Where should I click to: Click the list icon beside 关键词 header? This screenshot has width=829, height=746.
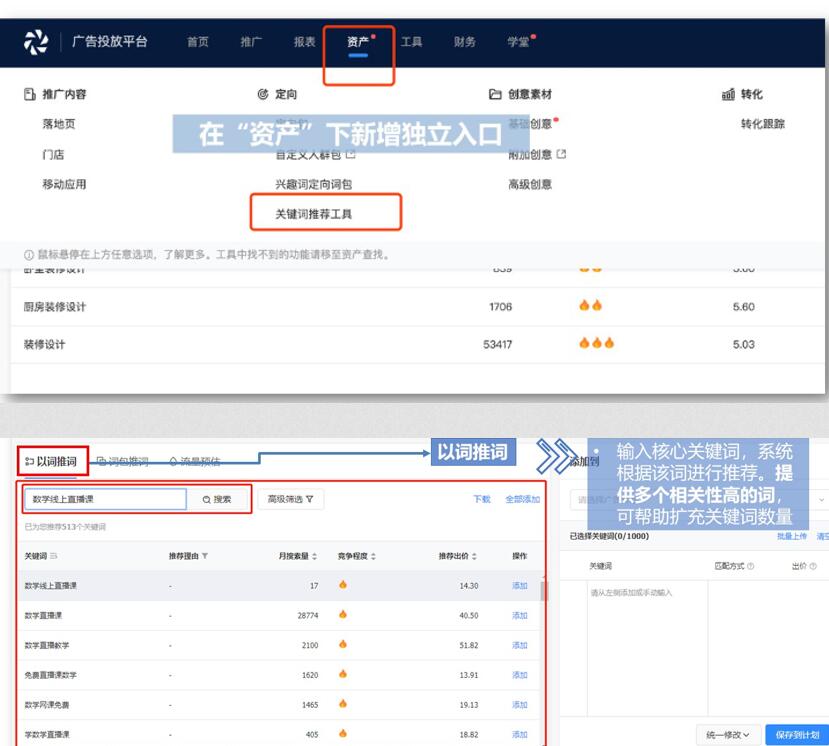(x=53, y=556)
